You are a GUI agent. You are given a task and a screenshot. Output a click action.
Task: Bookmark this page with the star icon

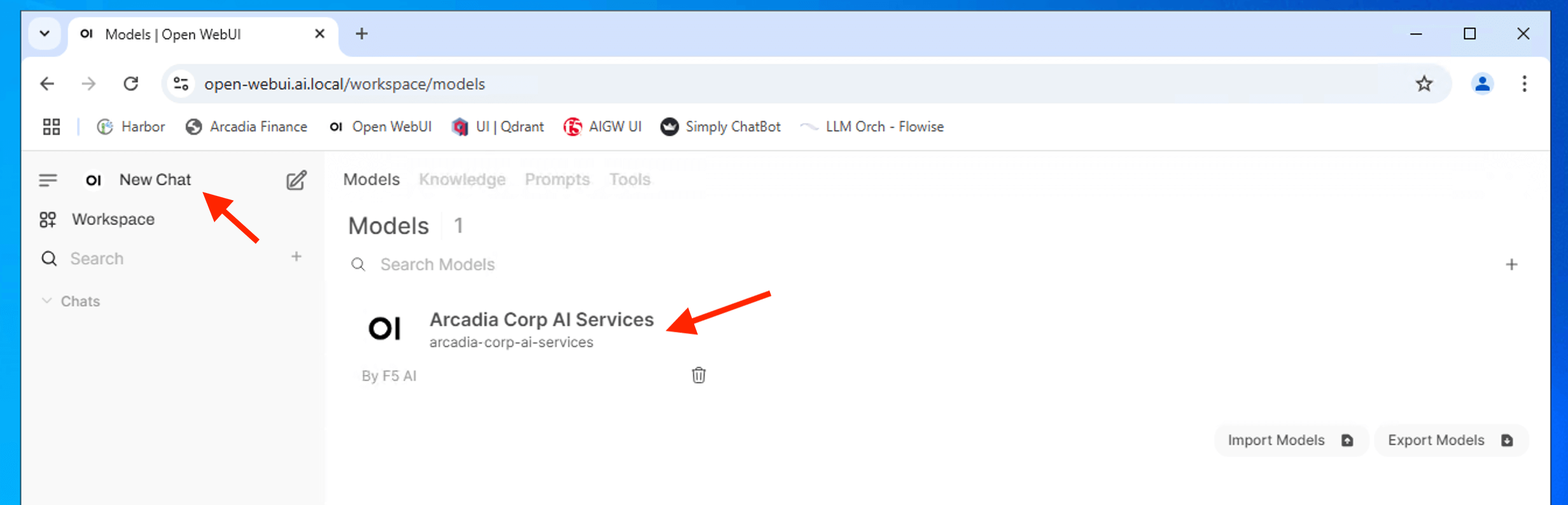(x=1423, y=84)
